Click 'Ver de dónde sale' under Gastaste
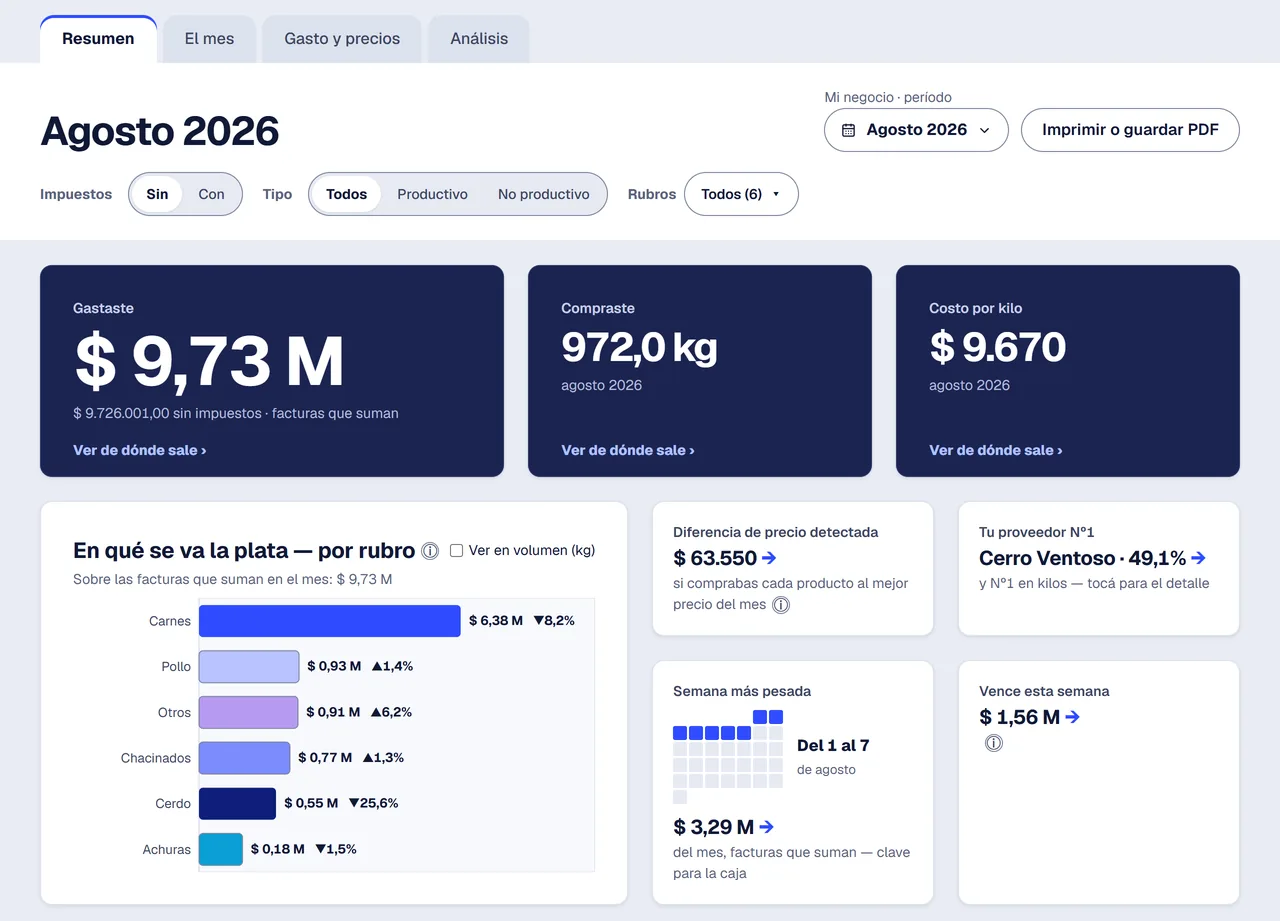 click(x=140, y=450)
